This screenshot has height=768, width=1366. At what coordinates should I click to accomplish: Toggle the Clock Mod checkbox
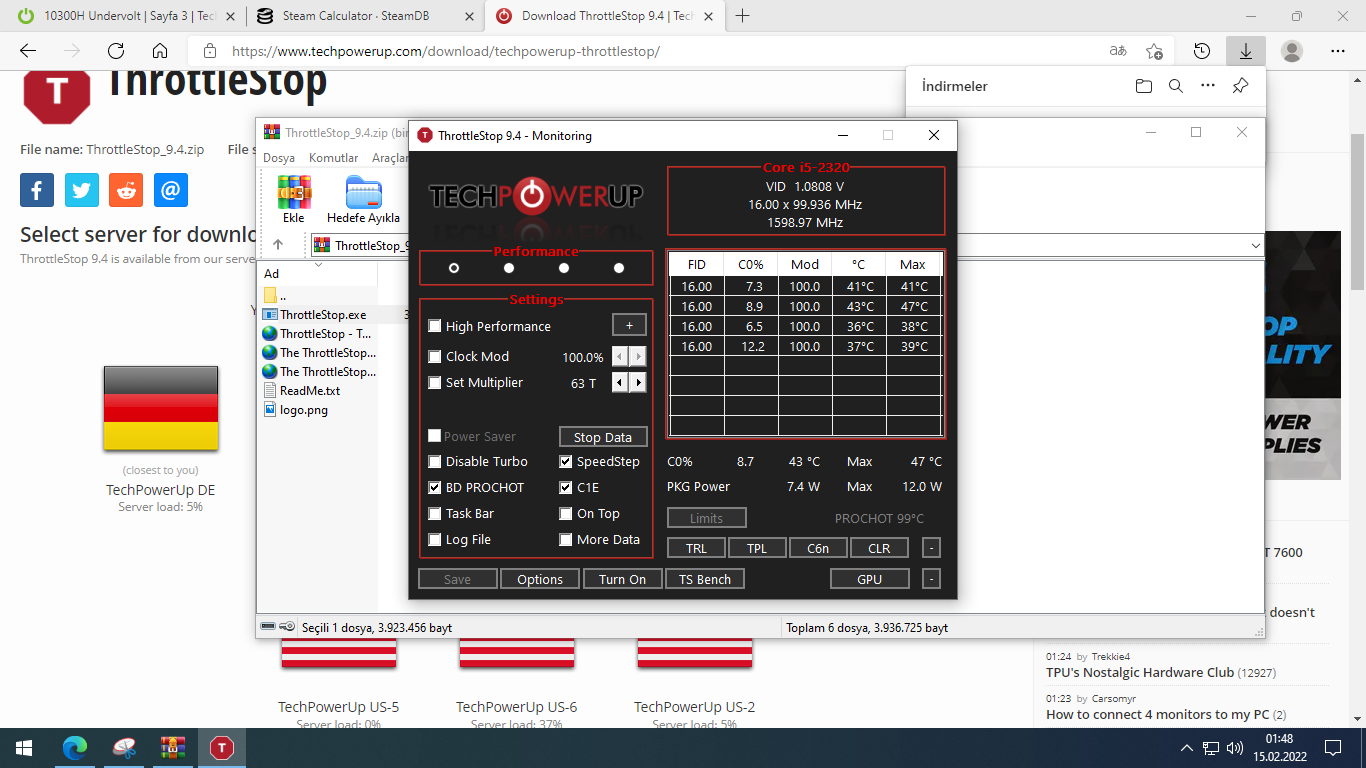click(435, 356)
